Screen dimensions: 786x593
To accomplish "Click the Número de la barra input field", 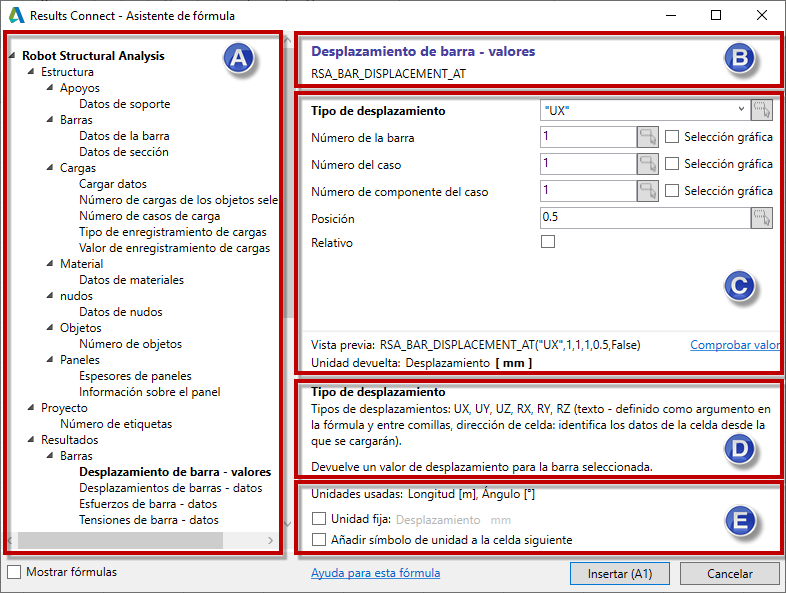I will click(x=588, y=137).
